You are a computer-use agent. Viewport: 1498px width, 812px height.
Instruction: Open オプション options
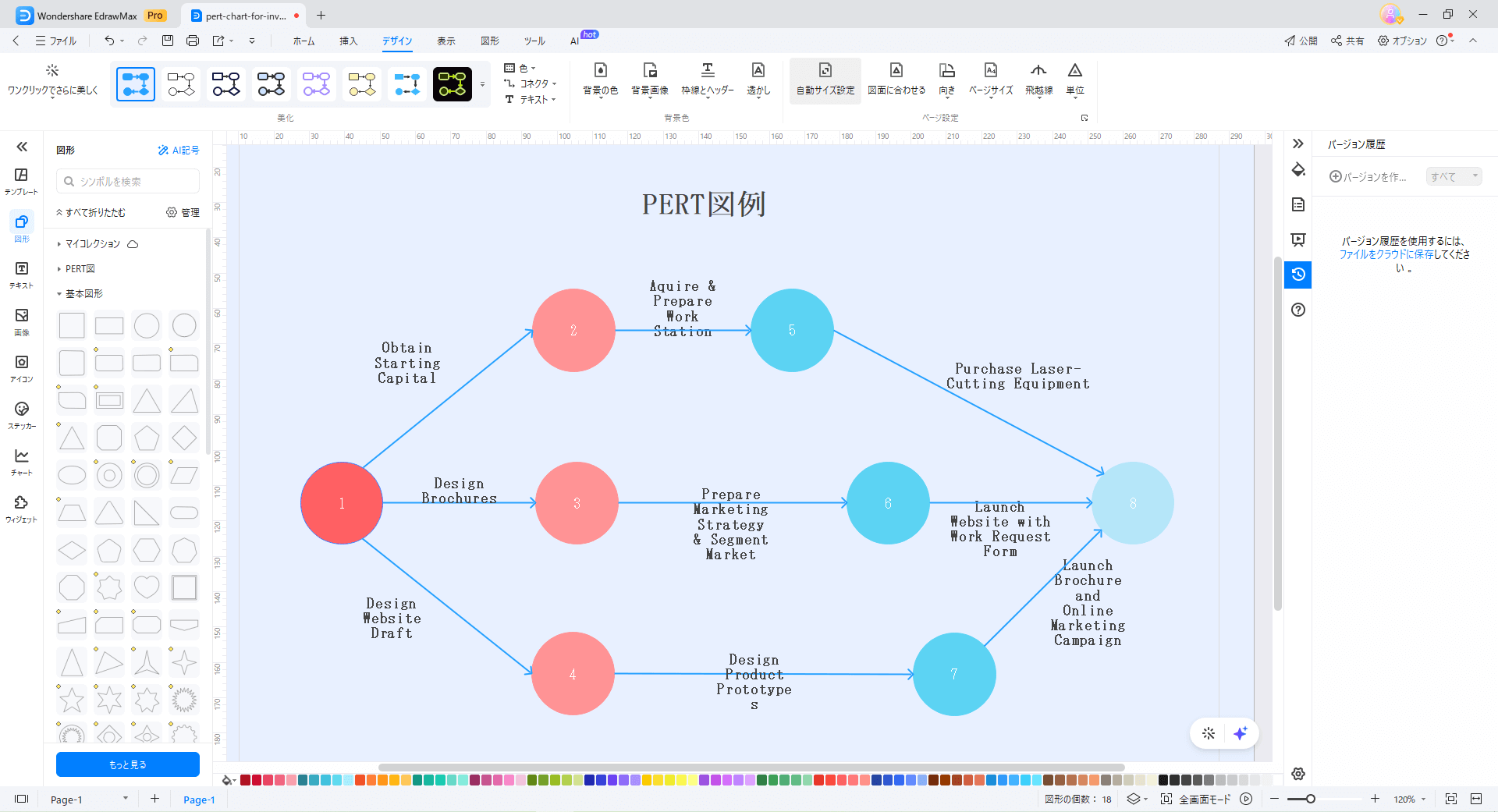1402,41
